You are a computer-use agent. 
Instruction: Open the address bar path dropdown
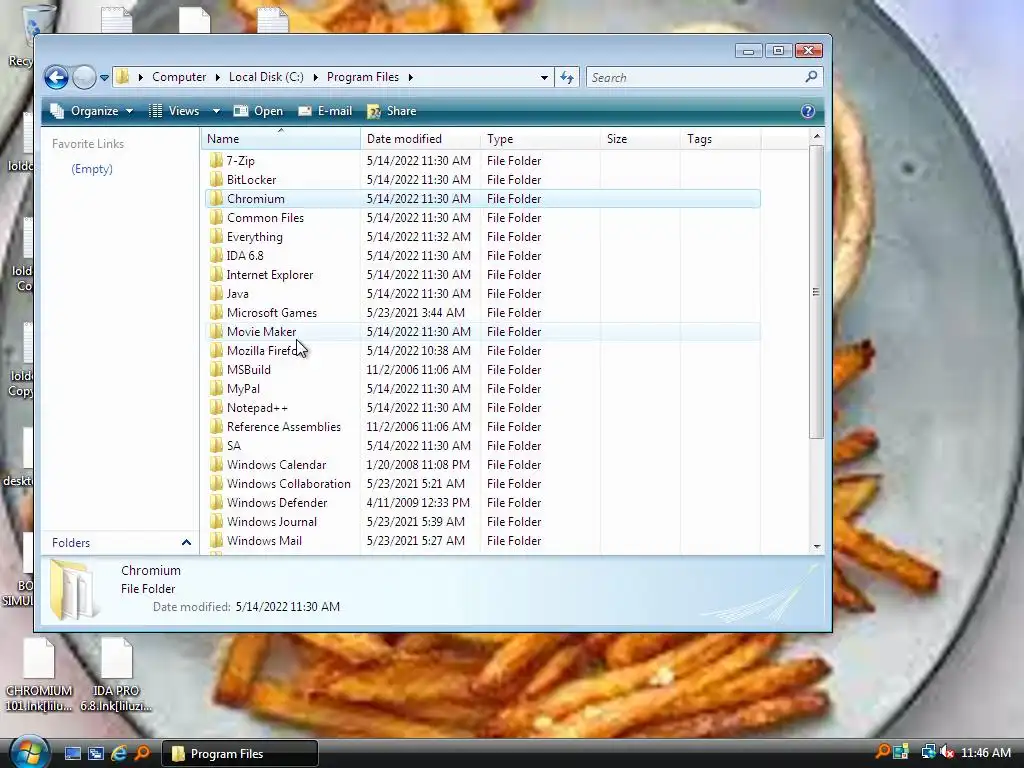coord(544,78)
